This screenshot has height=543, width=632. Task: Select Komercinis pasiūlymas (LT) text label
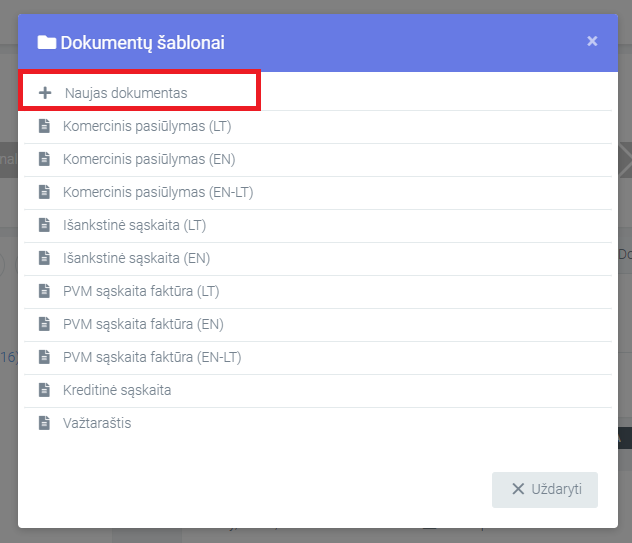pos(147,126)
